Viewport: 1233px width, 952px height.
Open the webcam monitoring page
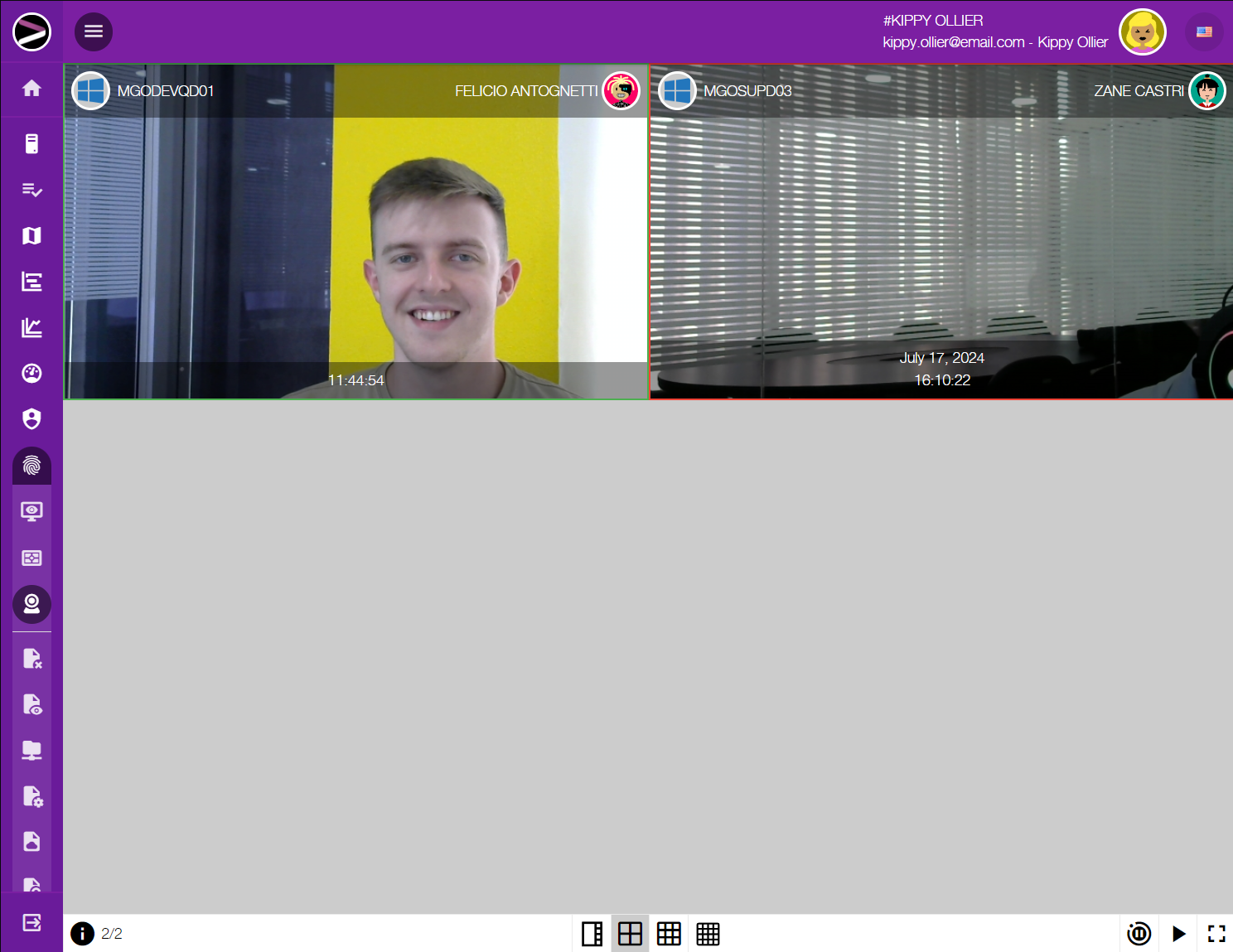coord(31,604)
